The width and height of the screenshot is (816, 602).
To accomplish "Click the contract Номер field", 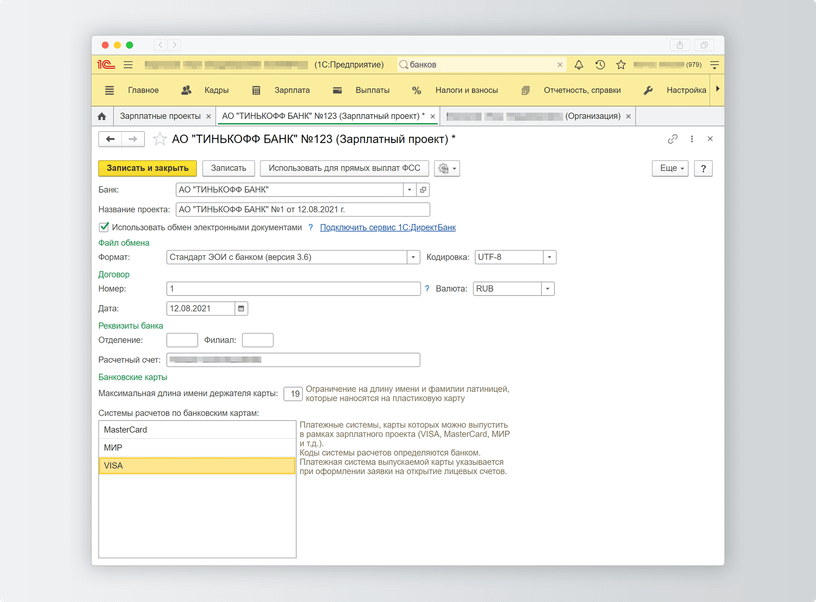I will click(x=294, y=289).
